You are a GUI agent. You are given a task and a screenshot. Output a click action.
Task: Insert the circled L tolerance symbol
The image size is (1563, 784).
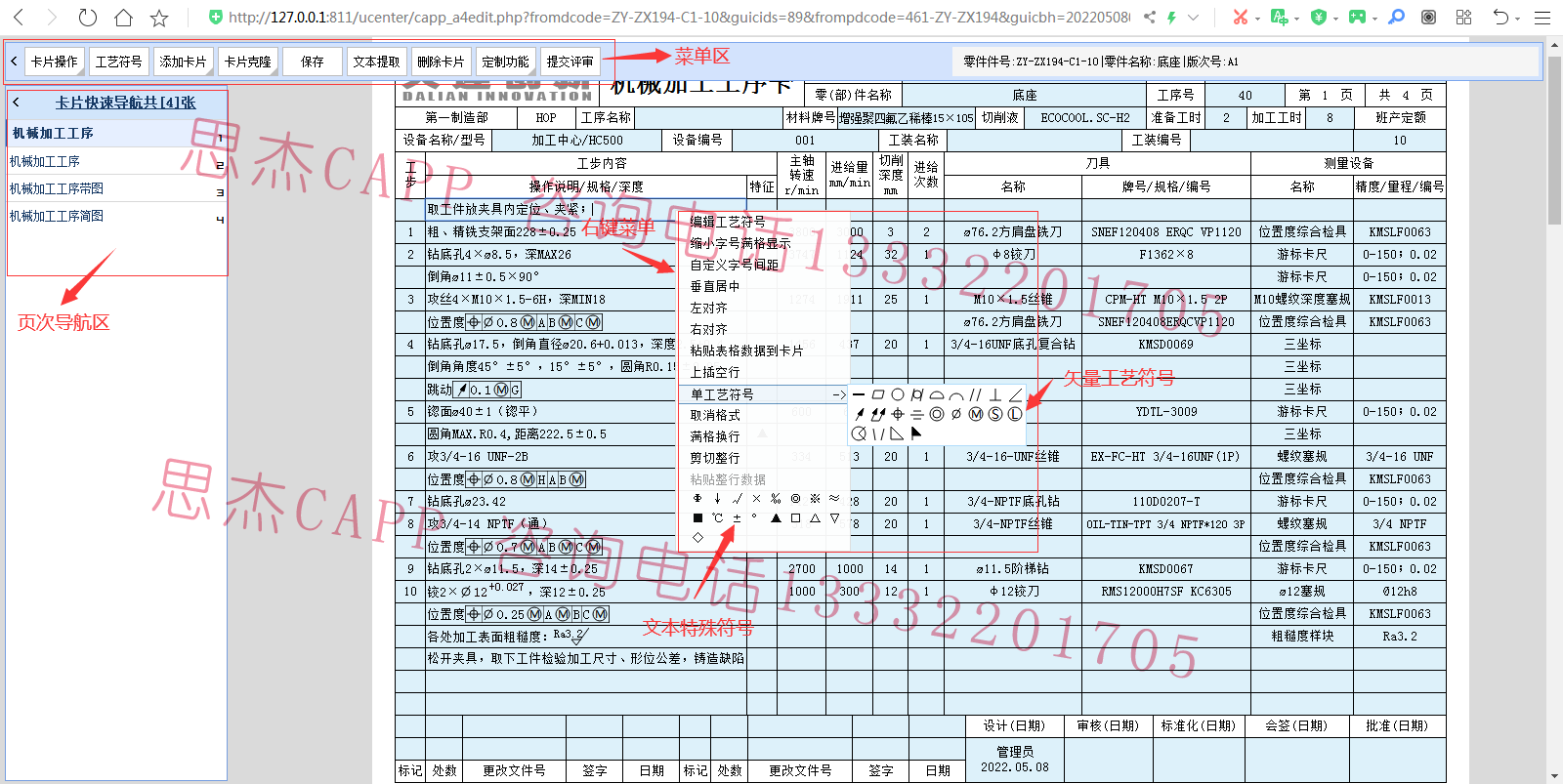point(1015,414)
